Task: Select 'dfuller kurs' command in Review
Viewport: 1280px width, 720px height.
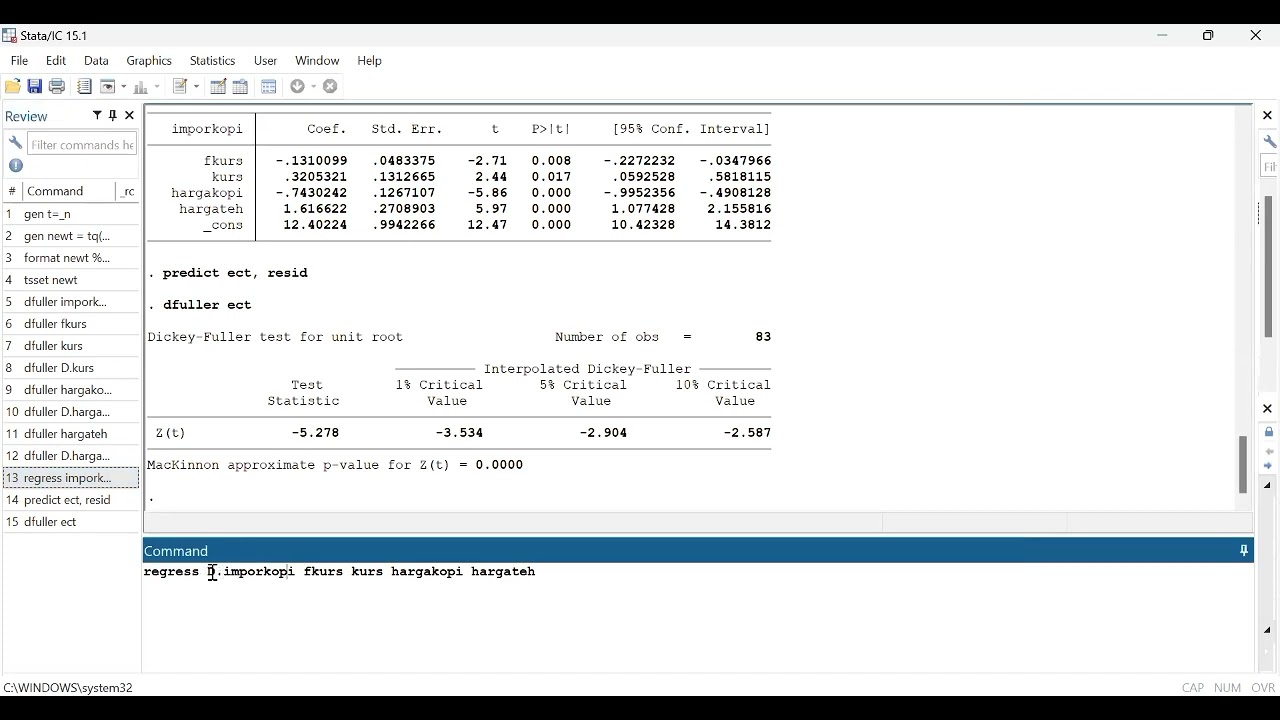Action: pyautogui.click(x=71, y=346)
